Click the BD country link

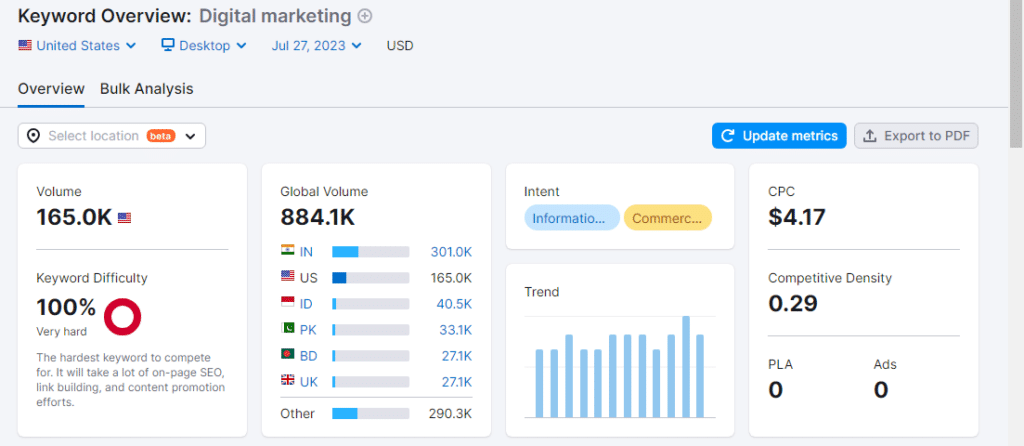tap(309, 356)
